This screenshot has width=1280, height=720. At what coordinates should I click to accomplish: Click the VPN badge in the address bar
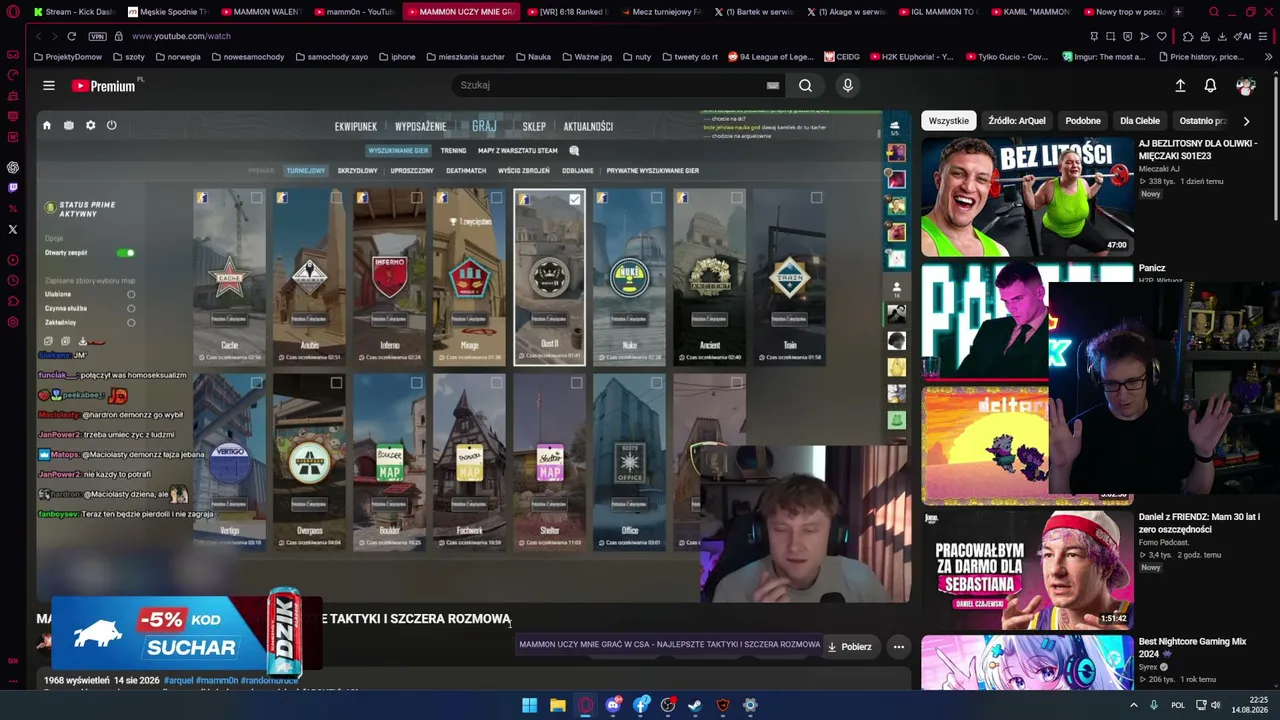click(97, 36)
